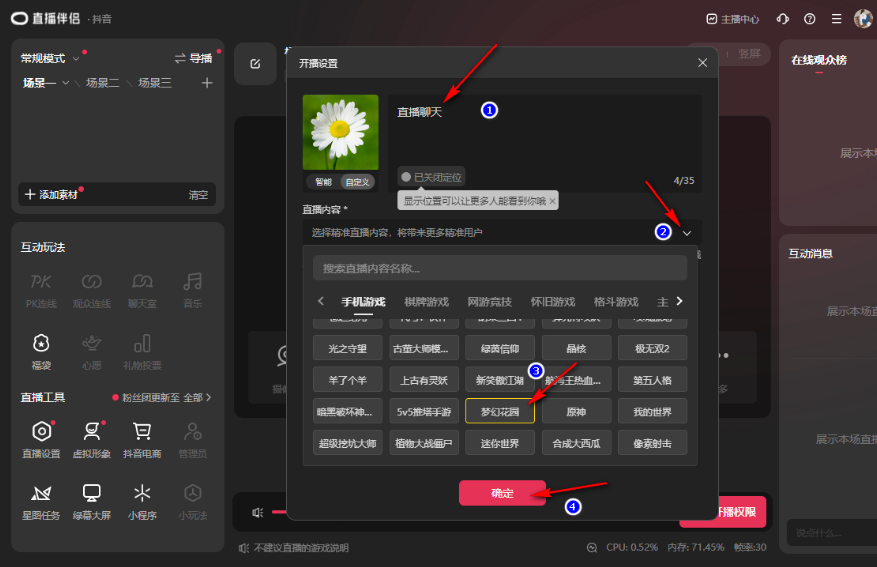Click 清空 to clear materials
Image resolution: width=877 pixels, height=567 pixels.
pyautogui.click(x=198, y=195)
